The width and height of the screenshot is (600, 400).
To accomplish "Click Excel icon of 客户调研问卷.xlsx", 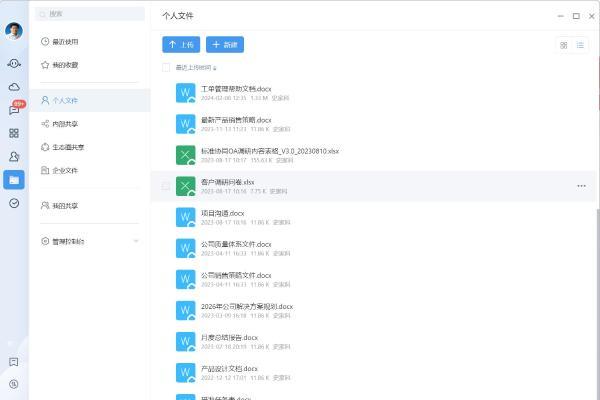I will (x=185, y=186).
